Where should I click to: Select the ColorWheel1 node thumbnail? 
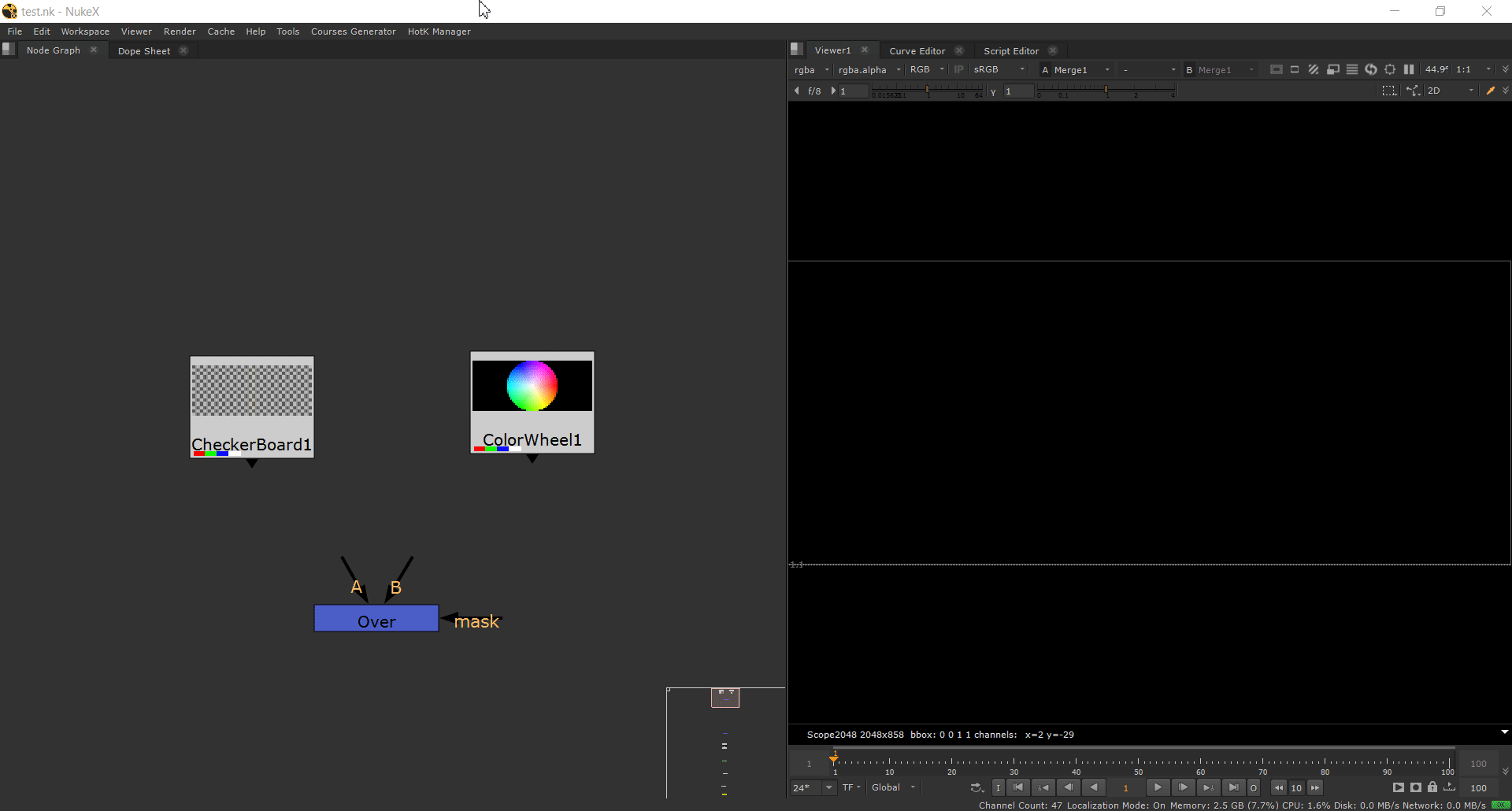(x=532, y=386)
